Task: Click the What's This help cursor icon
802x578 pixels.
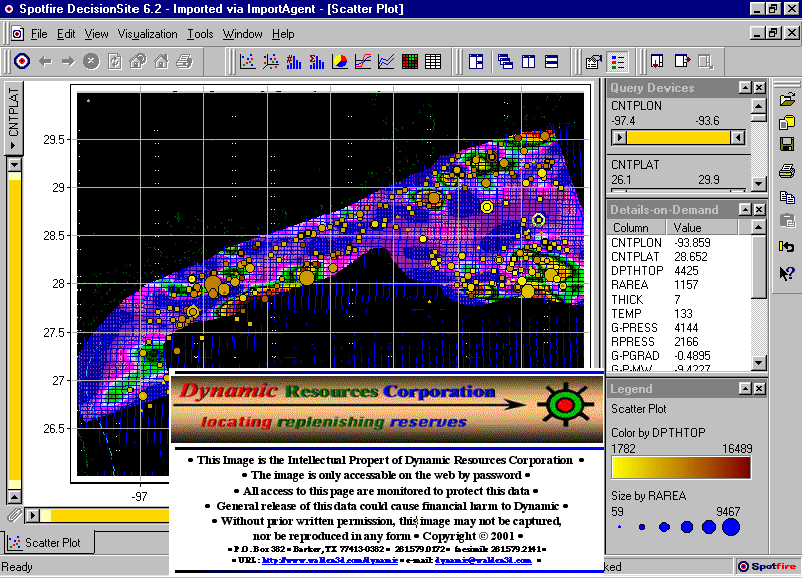Action: coord(787,272)
